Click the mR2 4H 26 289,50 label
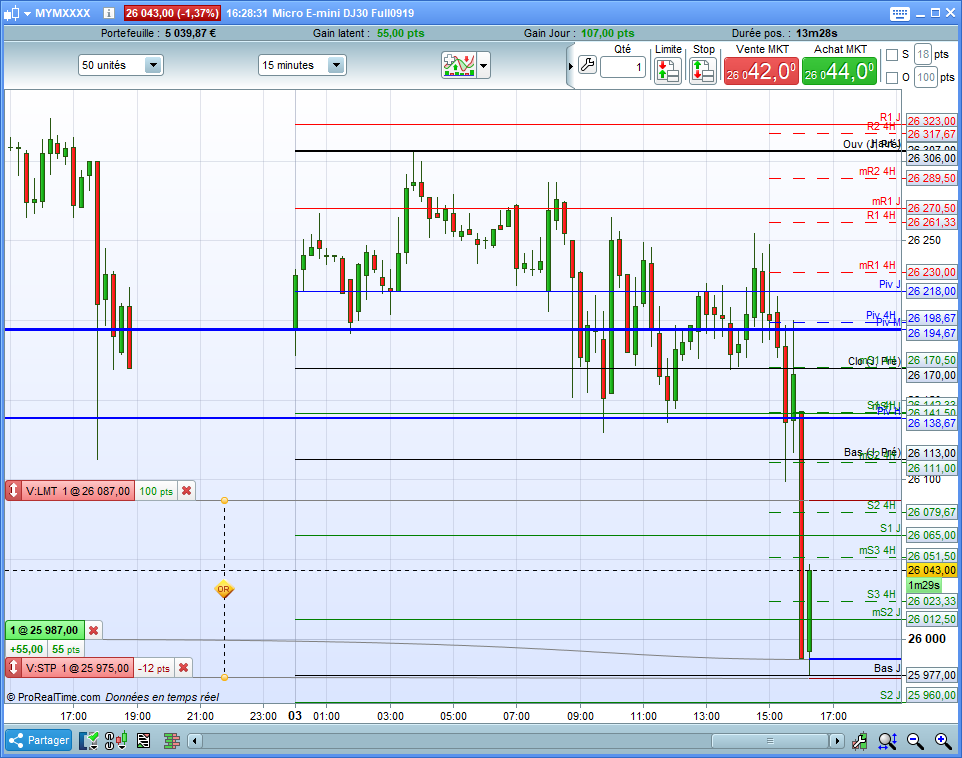The width and height of the screenshot is (962, 758). click(x=931, y=178)
